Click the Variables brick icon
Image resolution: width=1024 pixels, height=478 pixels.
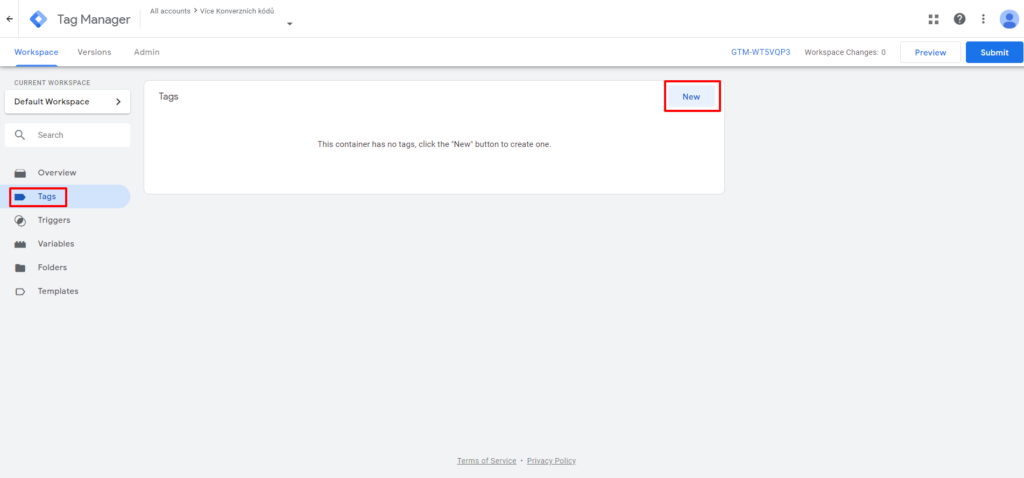pos(20,244)
